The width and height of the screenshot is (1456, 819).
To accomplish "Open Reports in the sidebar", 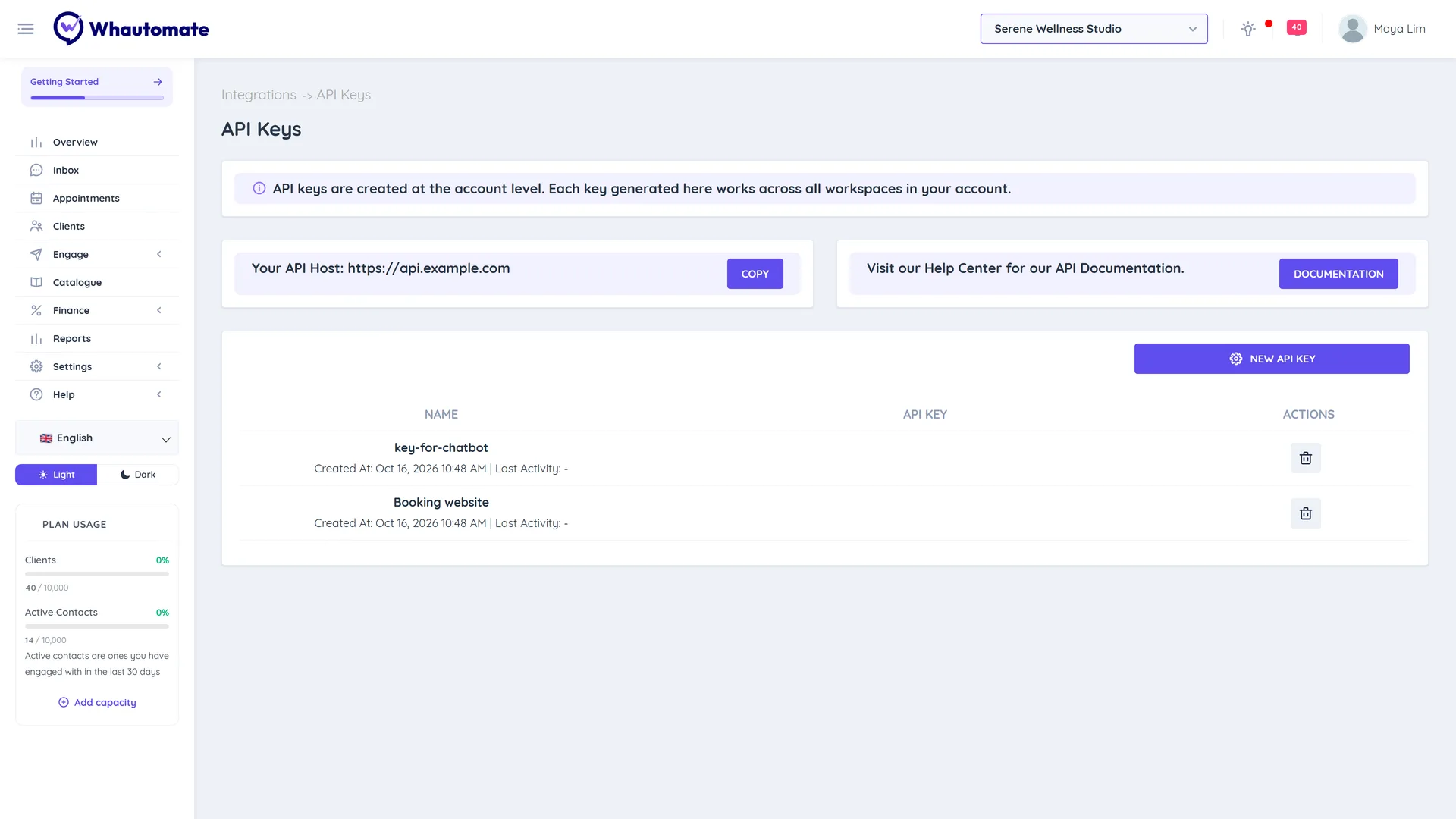I will (97, 338).
